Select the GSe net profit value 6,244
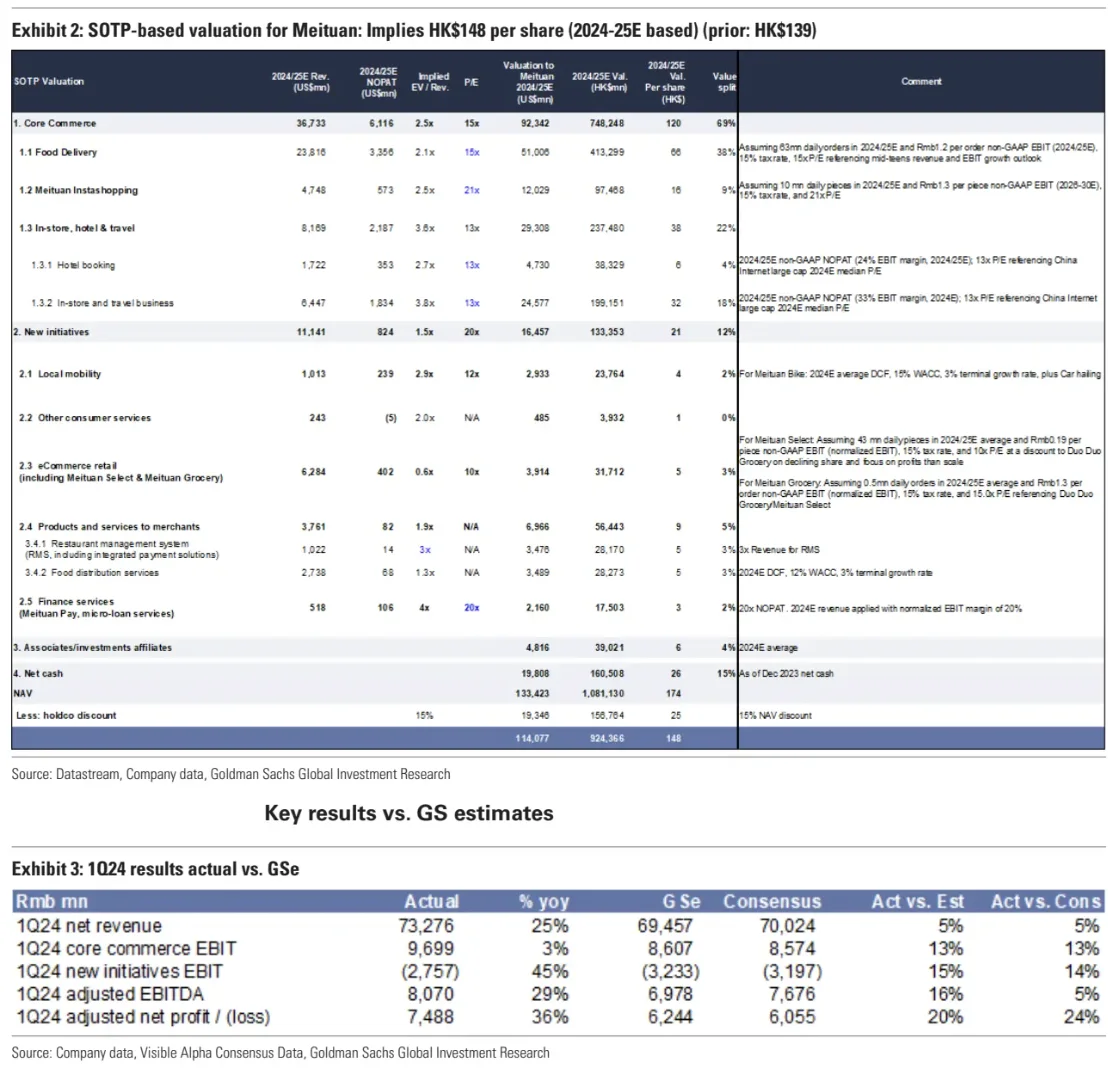 (x=670, y=1017)
